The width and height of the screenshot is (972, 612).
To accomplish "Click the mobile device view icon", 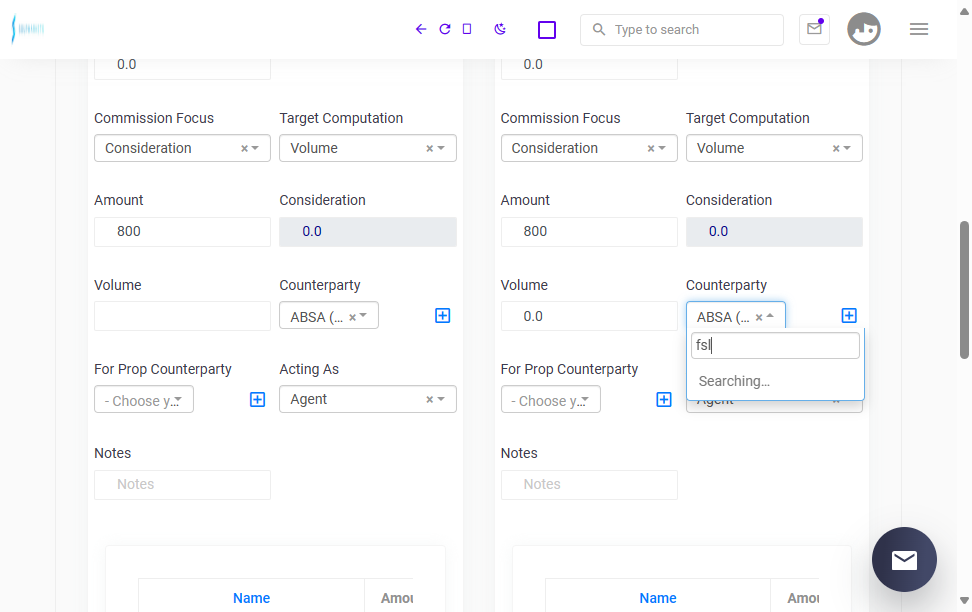I will tap(467, 29).
